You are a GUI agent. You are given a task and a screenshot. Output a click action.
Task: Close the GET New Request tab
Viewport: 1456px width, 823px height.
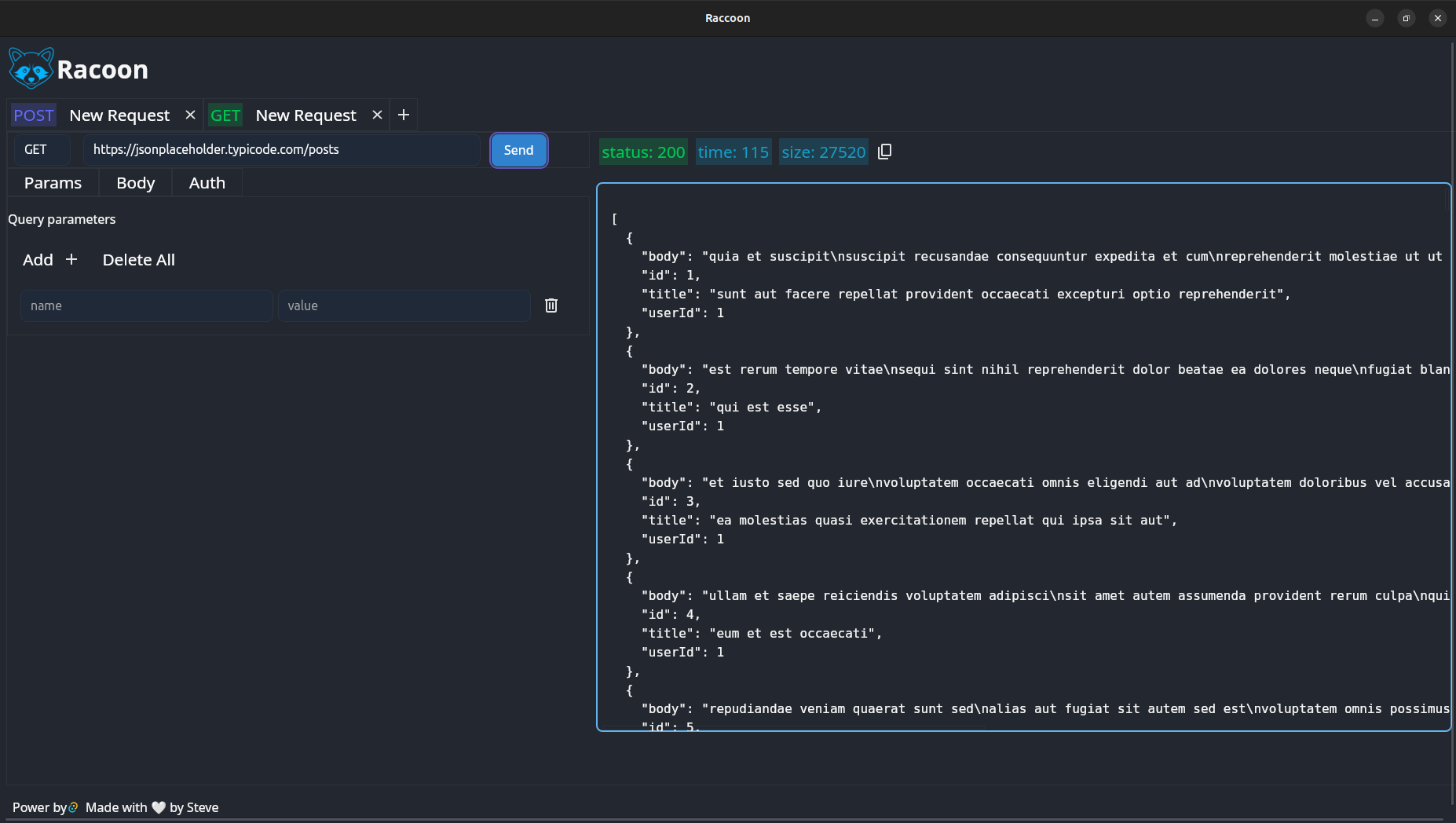(377, 115)
